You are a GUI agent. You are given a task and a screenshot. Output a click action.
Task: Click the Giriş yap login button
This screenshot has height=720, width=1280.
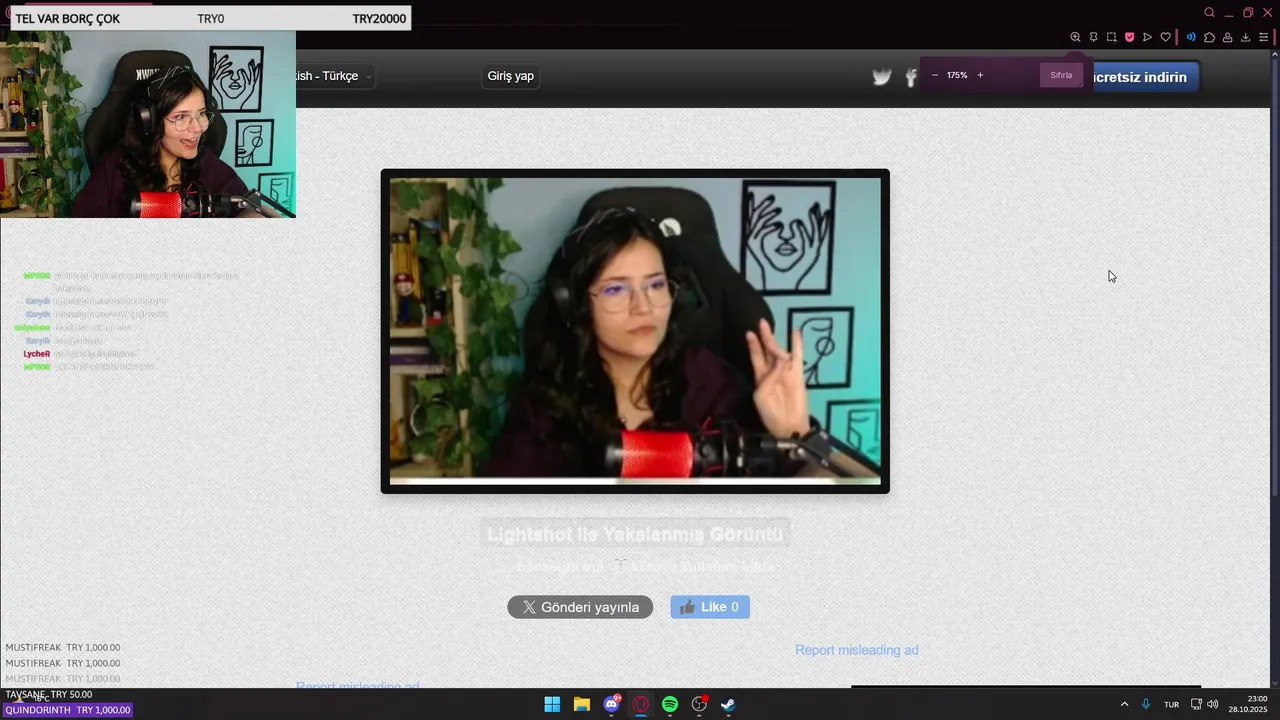(510, 76)
